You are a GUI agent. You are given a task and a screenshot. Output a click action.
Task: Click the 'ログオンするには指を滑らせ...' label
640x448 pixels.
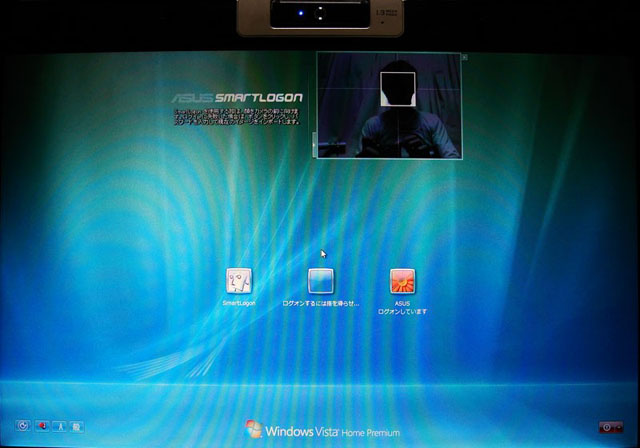point(321,304)
